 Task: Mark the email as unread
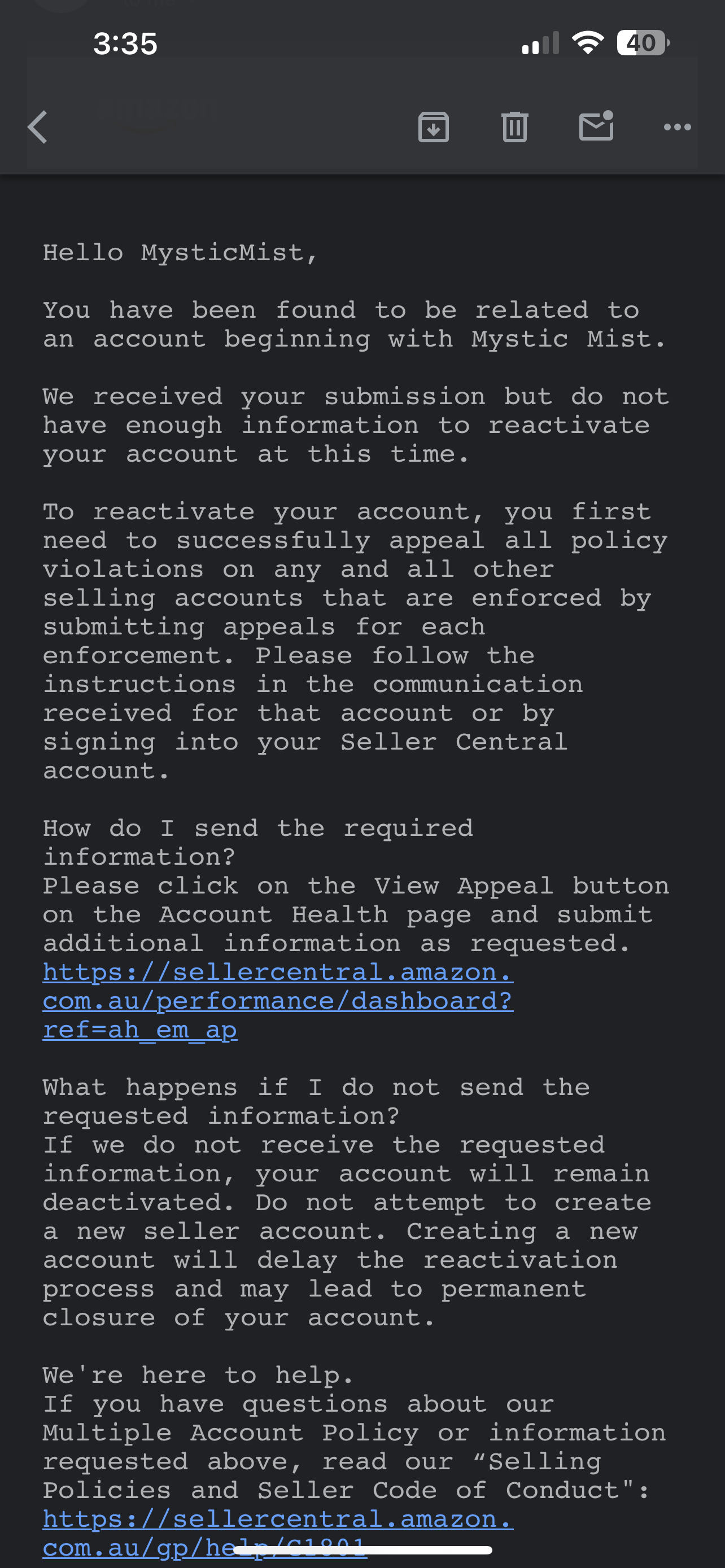pyautogui.click(x=597, y=125)
